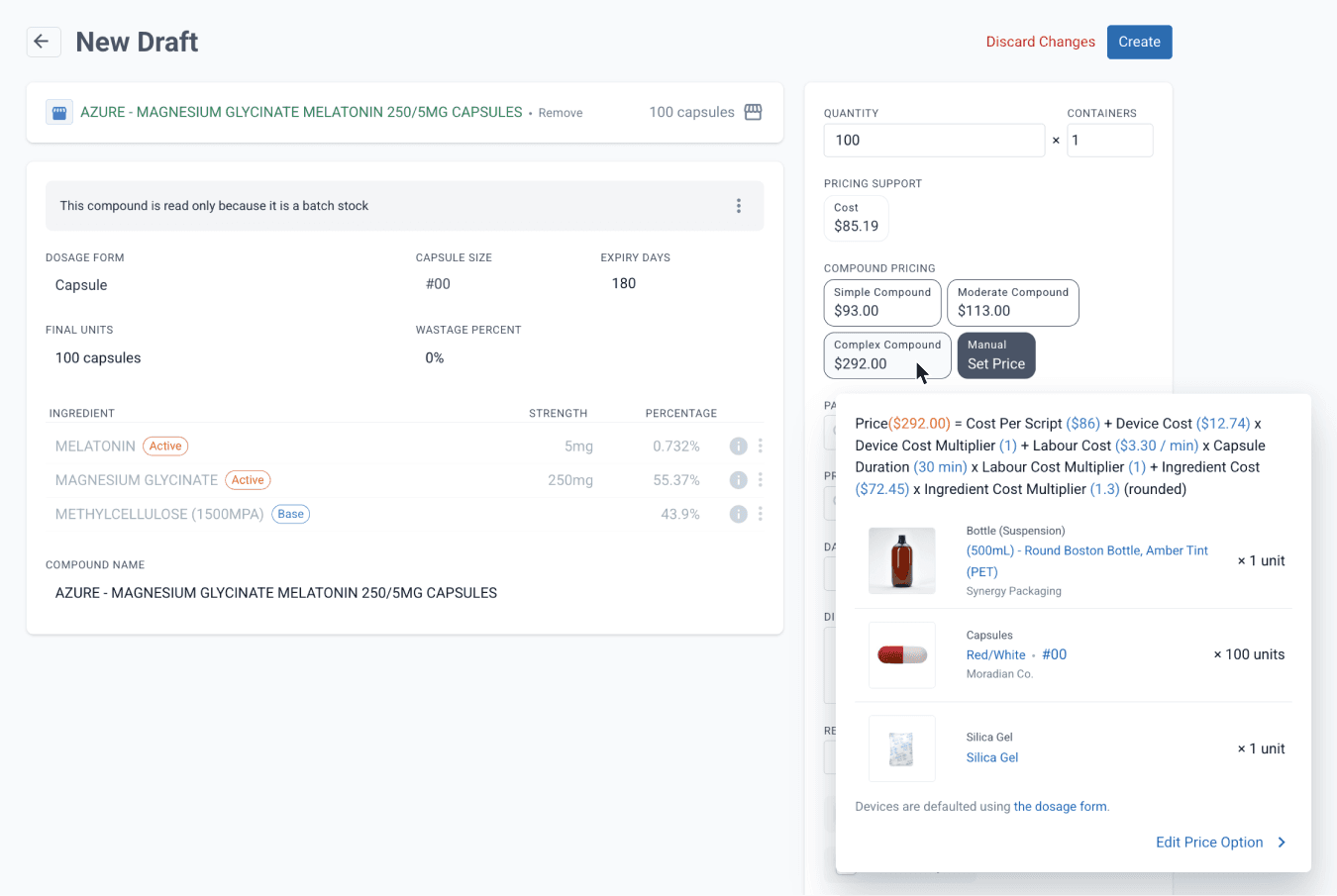This screenshot has height=896, width=1337.
Task: Click the Cost $85.19 pricing support box
Action: (x=857, y=218)
